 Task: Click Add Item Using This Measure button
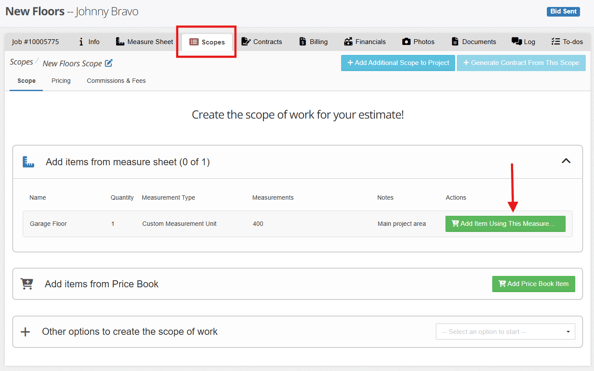[x=505, y=224]
